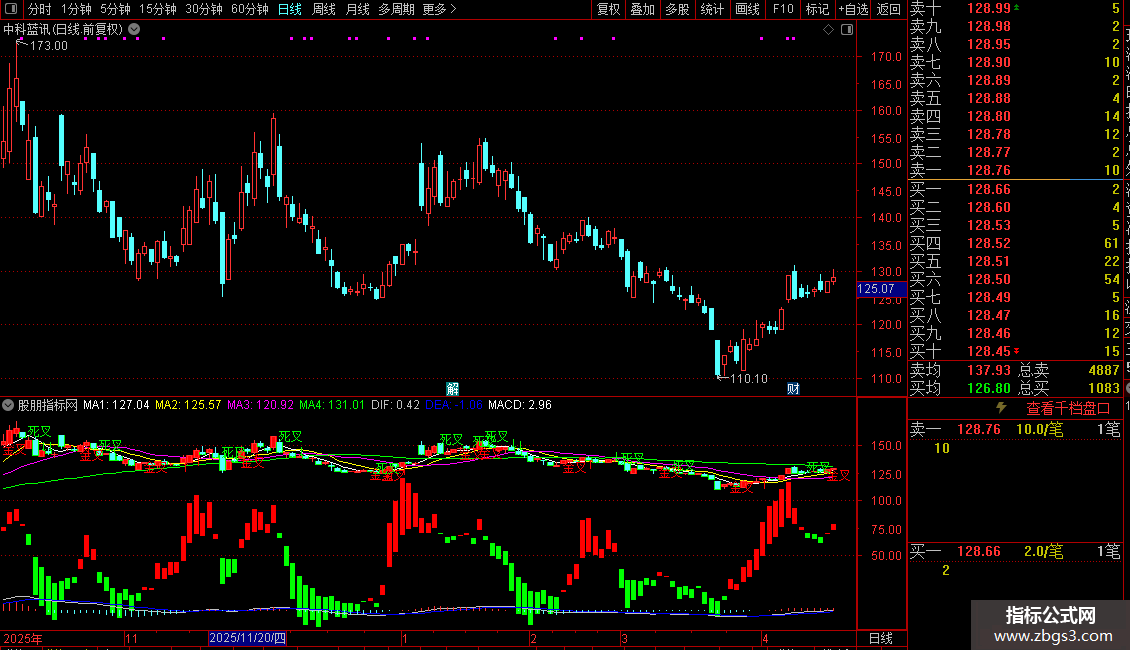The width and height of the screenshot is (1130, 650).
Task: Click the 总卖 4887 value
Action: 1104,370
